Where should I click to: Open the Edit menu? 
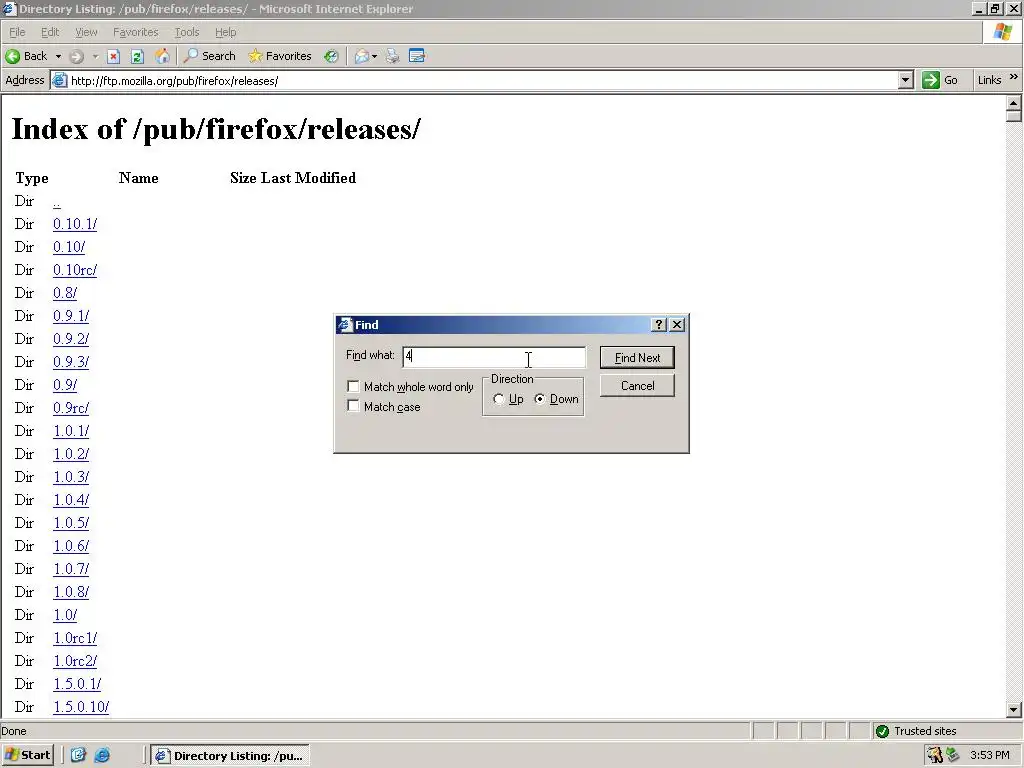[50, 32]
